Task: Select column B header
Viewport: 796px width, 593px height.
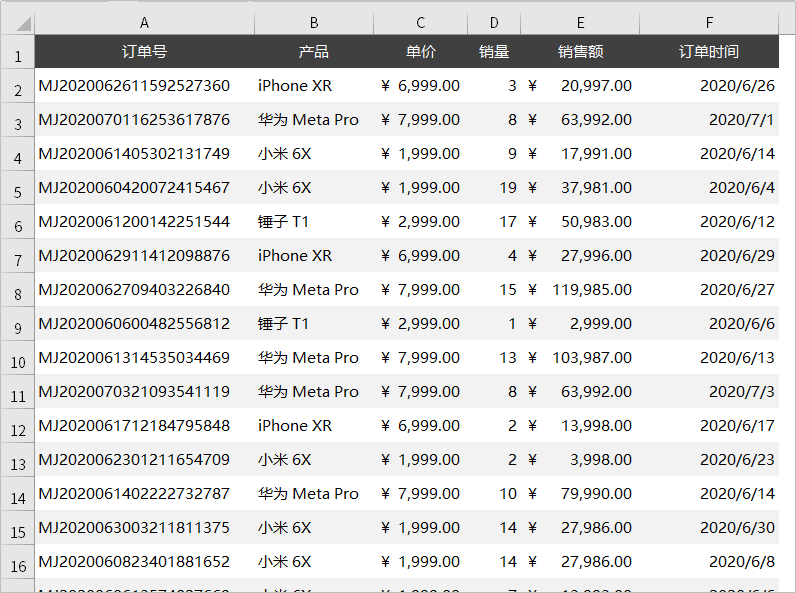Action: tap(314, 22)
